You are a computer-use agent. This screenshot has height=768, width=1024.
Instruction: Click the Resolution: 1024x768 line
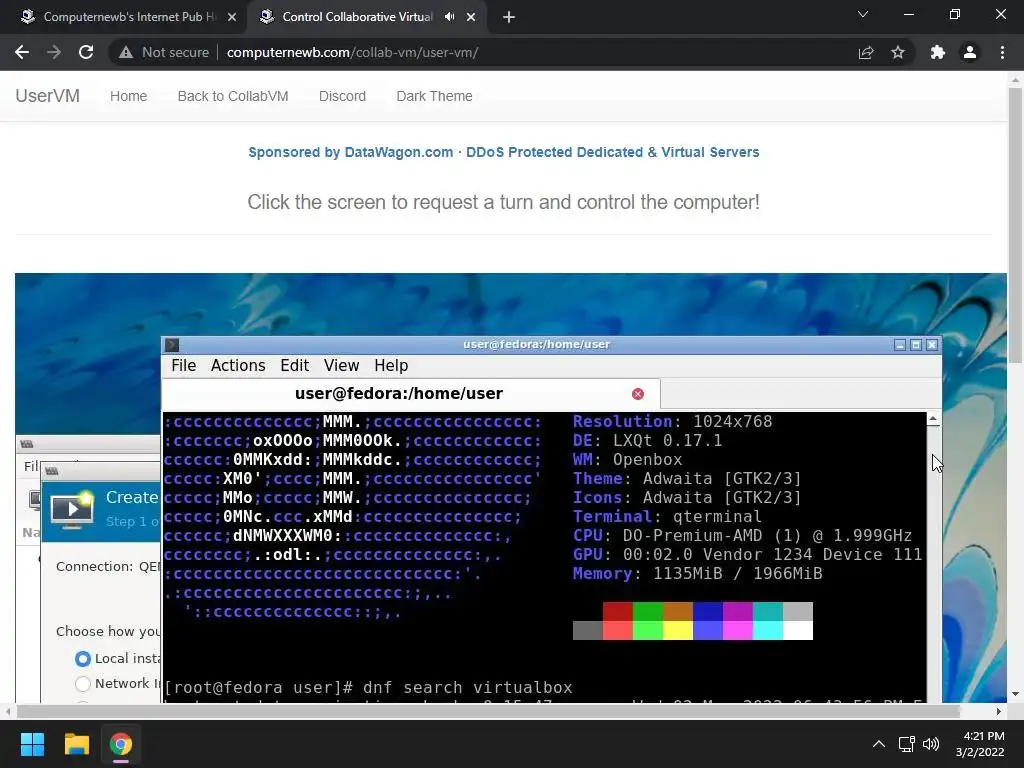(x=673, y=421)
